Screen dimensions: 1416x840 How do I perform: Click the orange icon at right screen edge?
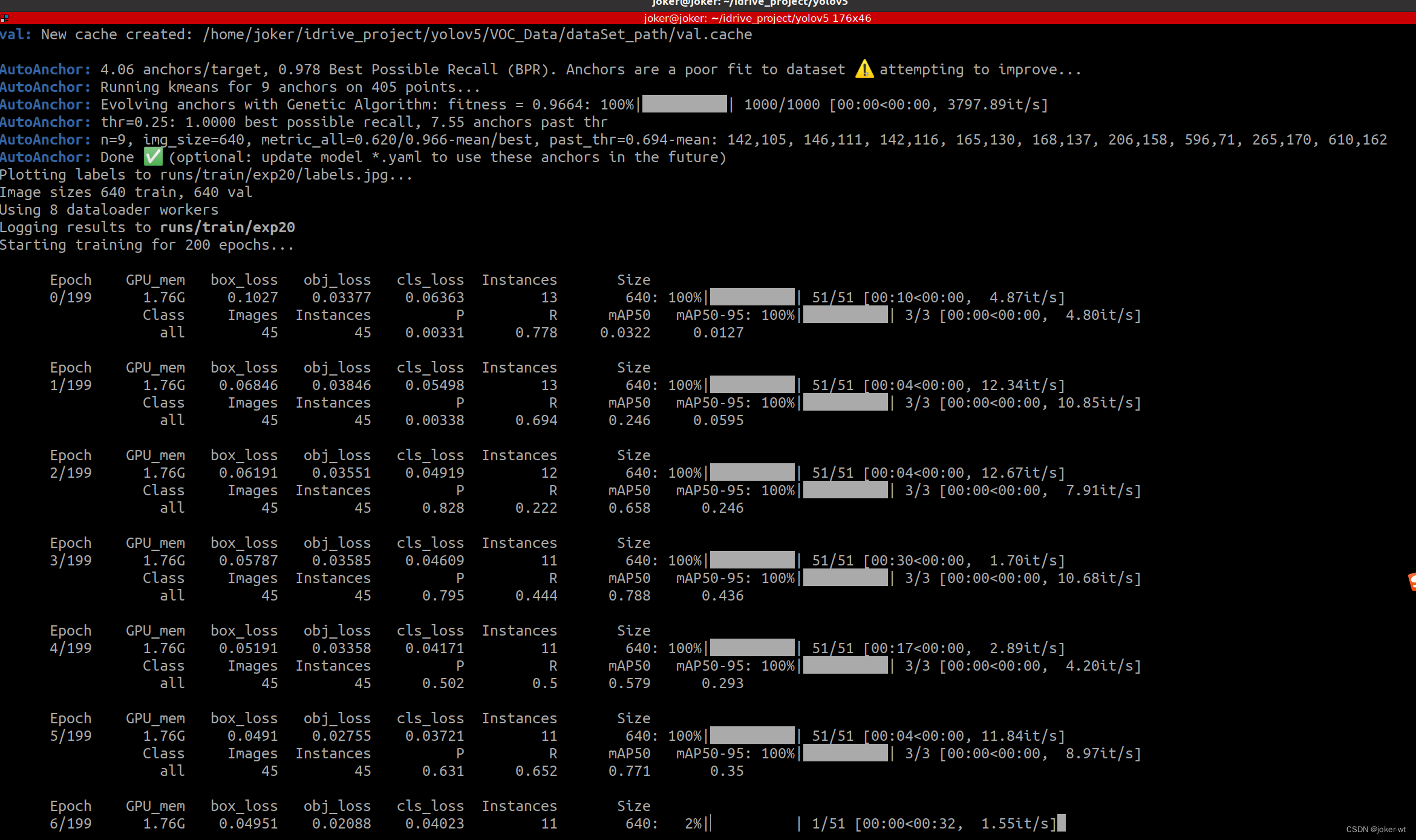pyautogui.click(x=1412, y=582)
